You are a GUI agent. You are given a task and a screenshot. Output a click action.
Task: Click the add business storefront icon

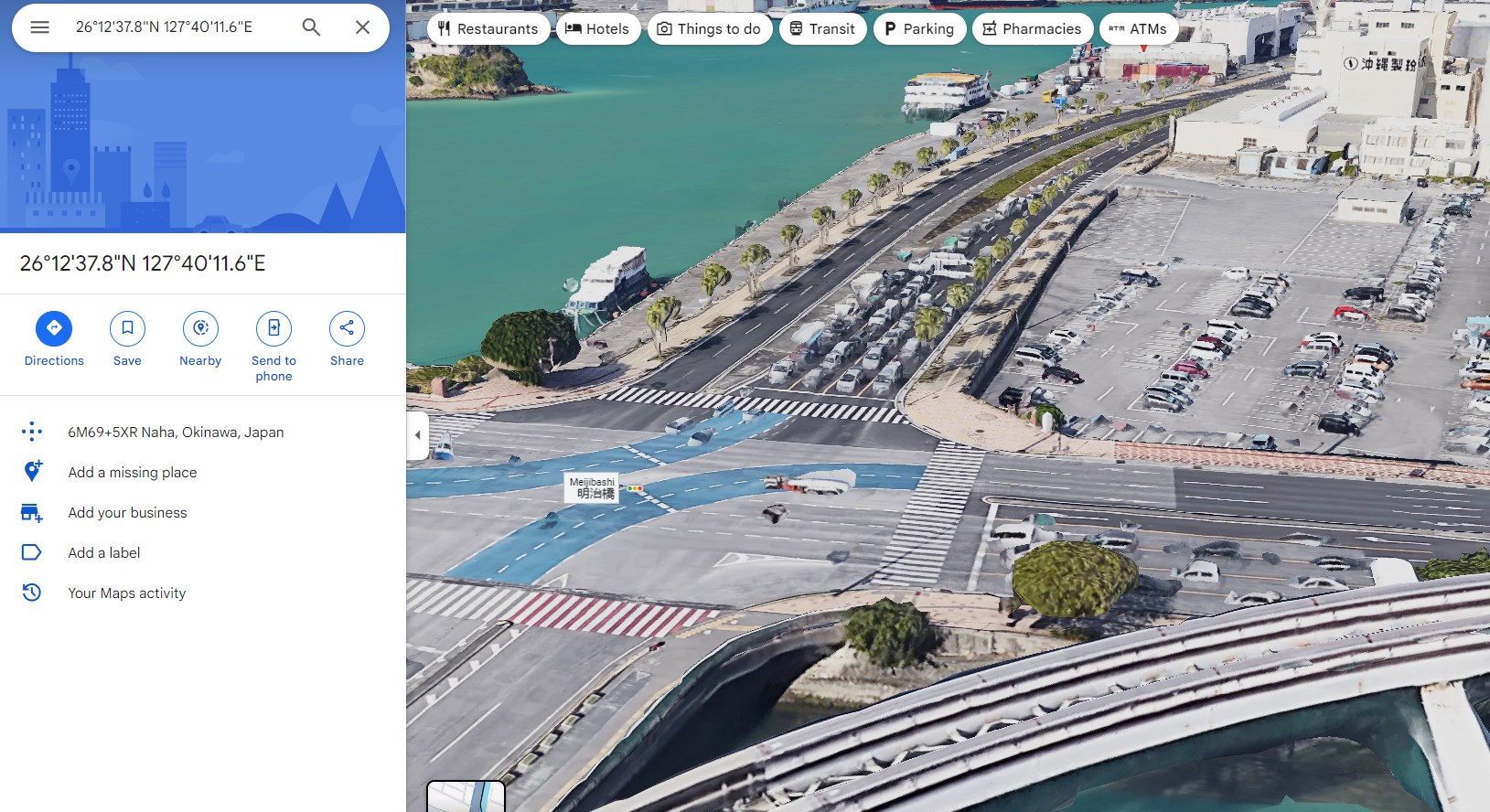32,512
